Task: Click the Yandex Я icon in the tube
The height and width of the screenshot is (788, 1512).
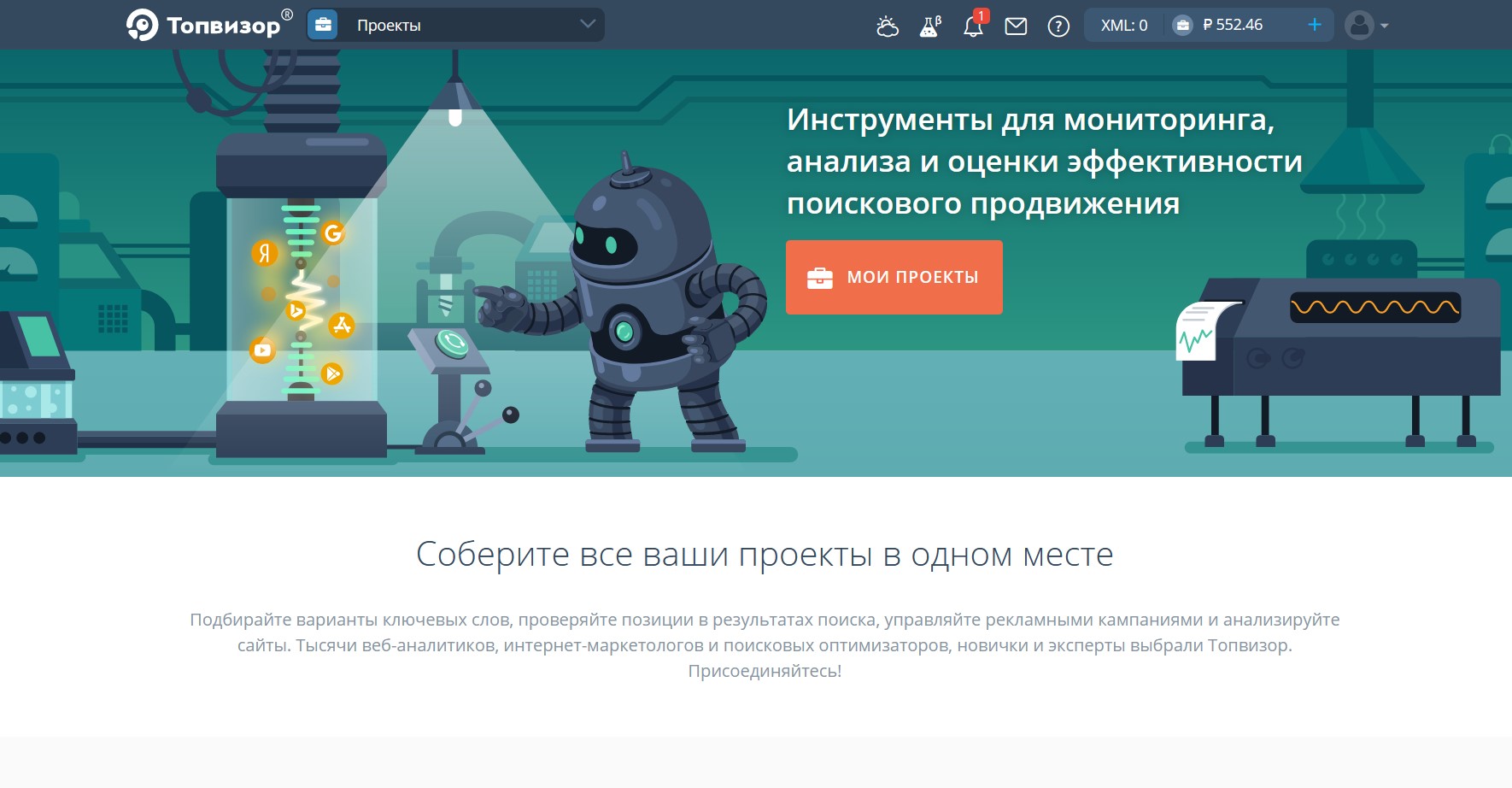Action: 265,253
